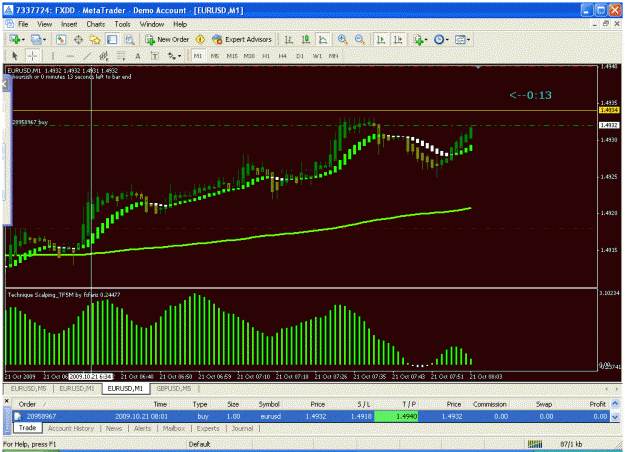625x452 pixels.
Task: Toggle chart shift from right edge
Action: click(x=398, y=39)
